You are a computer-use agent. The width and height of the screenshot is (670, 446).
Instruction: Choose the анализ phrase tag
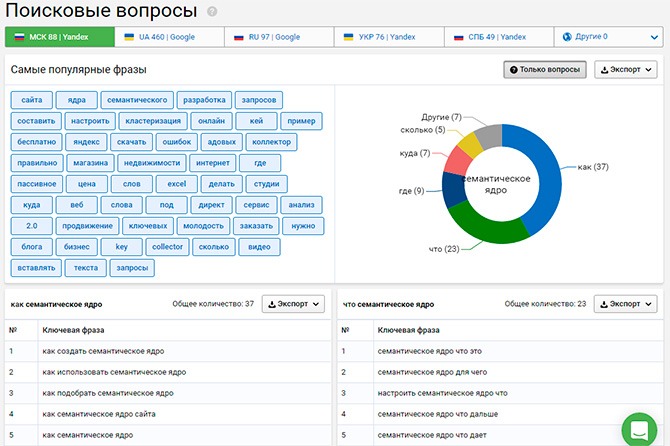pyautogui.click(x=301, y=205)
